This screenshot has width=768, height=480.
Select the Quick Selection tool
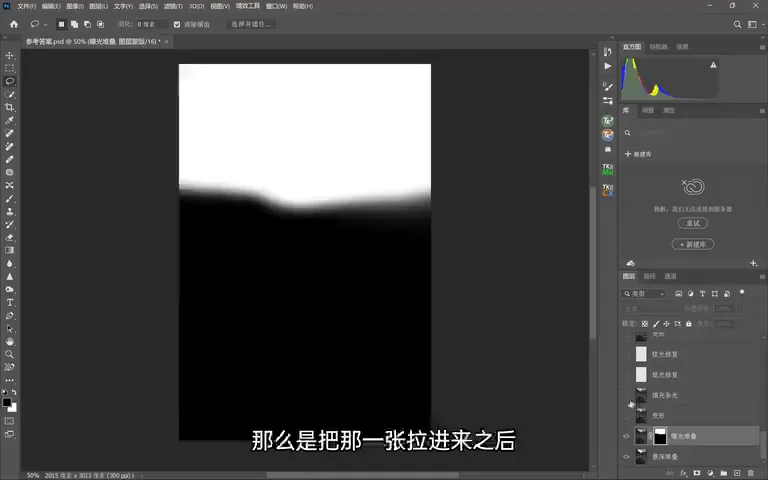(x=9, y=95)
